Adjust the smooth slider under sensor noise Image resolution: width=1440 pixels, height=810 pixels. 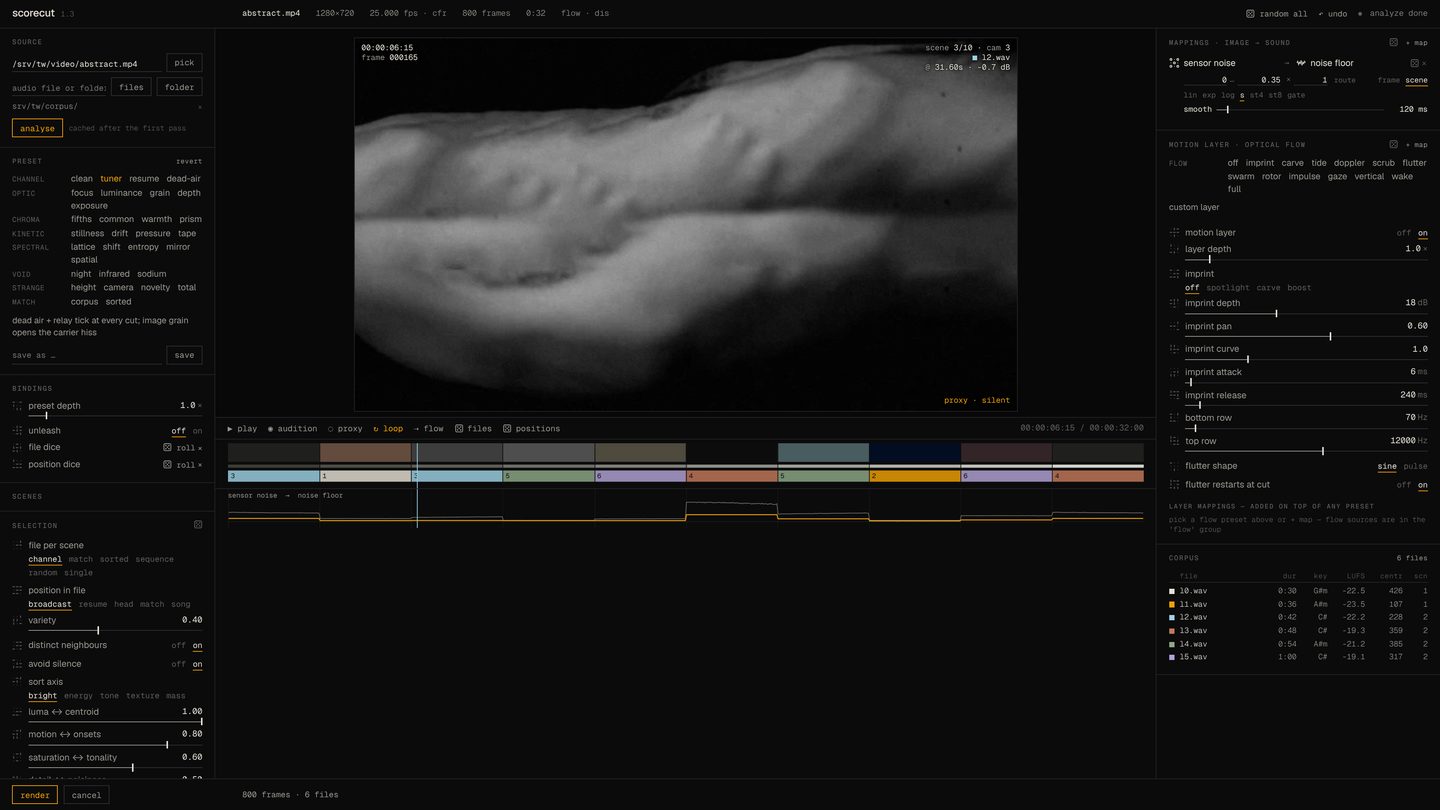1301,109
